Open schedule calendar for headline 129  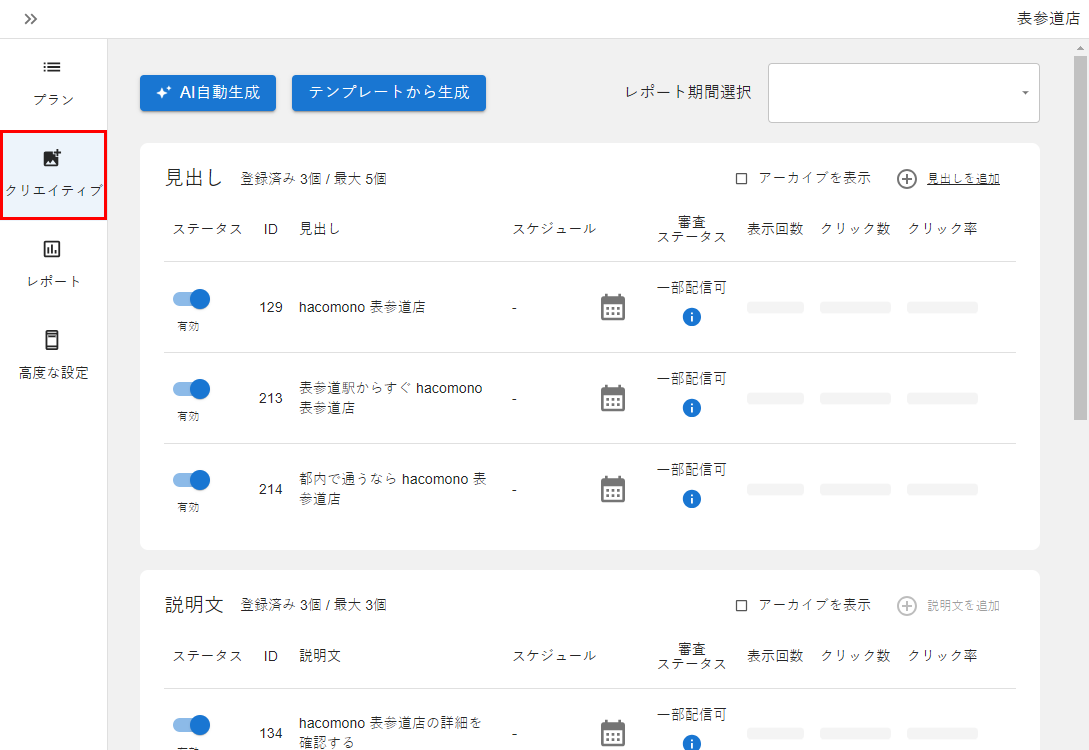pos(612,307)
